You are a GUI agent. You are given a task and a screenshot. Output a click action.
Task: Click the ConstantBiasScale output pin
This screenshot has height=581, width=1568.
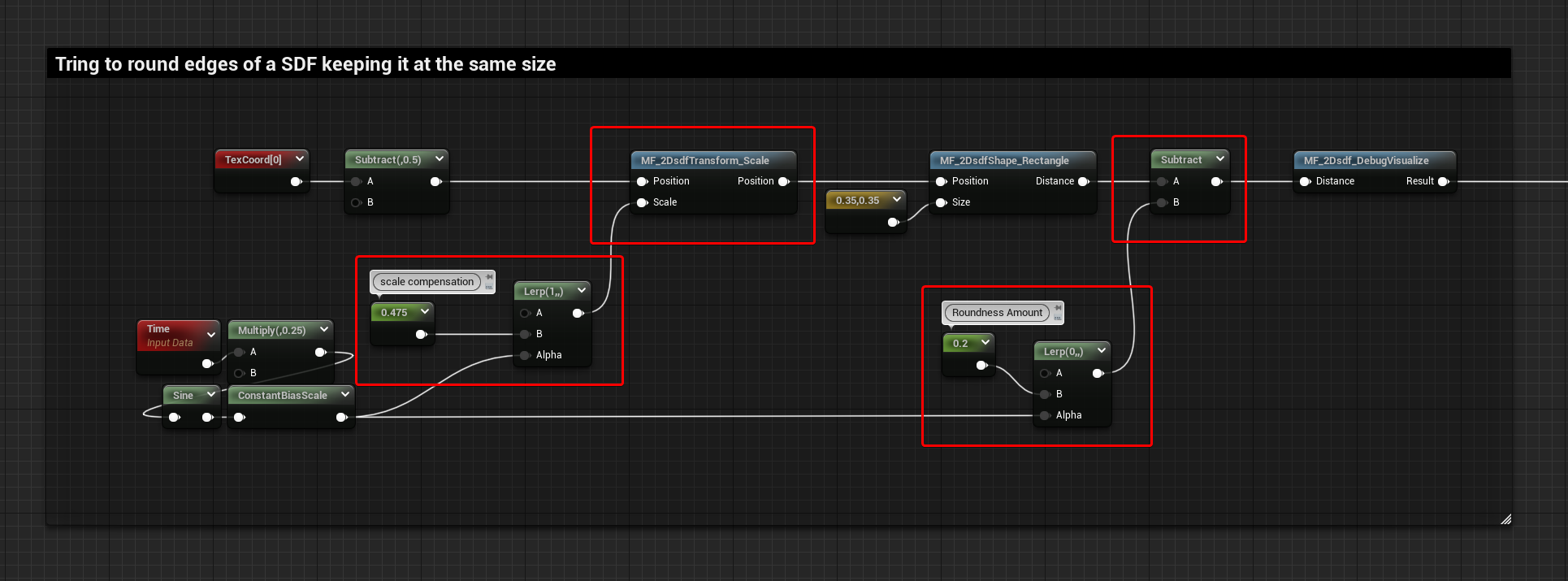(342, 417)
